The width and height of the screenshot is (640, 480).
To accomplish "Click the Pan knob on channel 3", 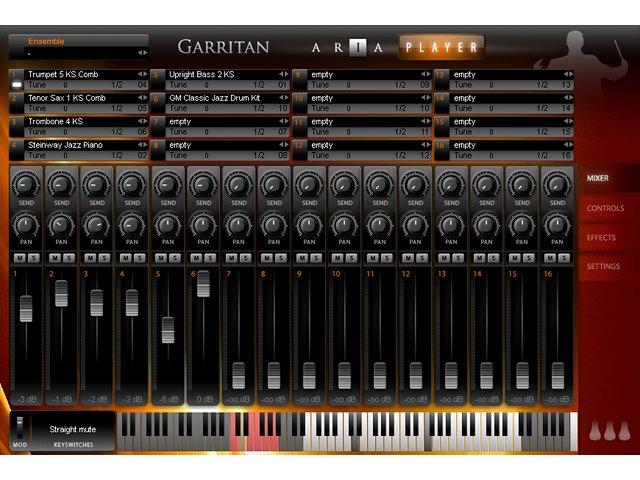I will (97, 224).
